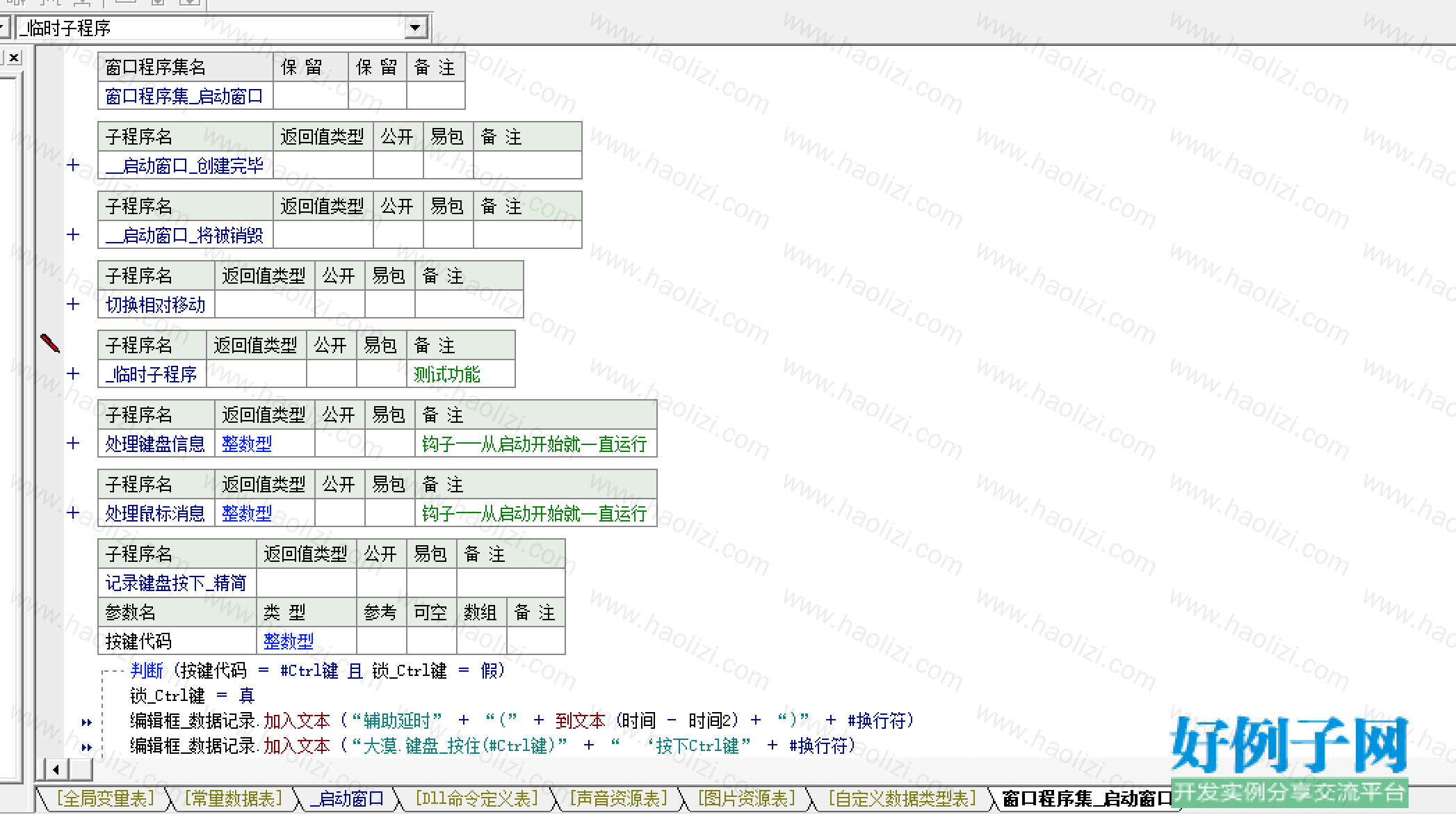The height and width of the screenshot is (815, 1456).
Task: Expand the 切换相对移动 subroutine
Action: [x=73, y=305]
